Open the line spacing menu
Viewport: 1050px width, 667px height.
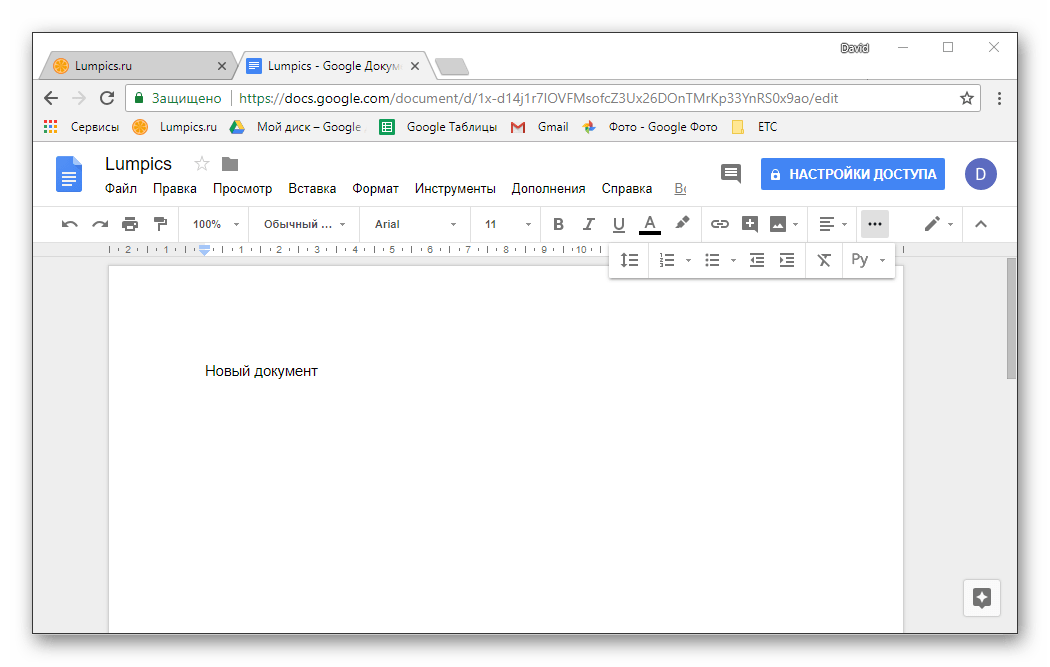pyautogui.click(x=629, y=261)
